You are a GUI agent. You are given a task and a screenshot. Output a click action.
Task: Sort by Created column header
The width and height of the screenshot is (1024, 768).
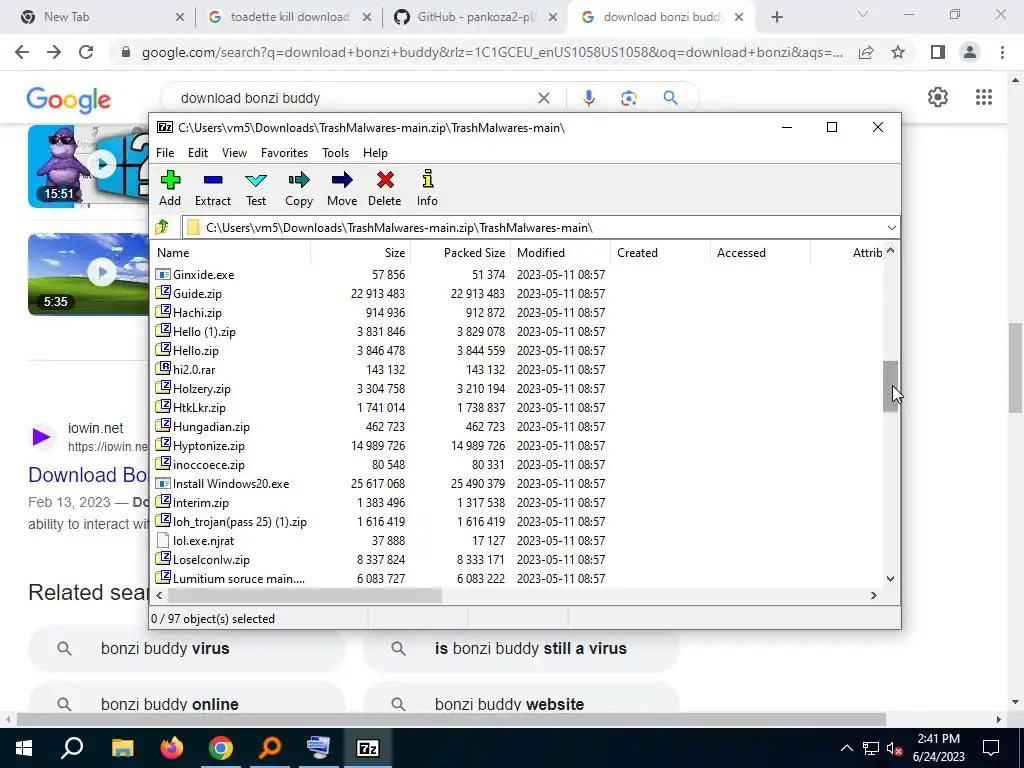point(660,253)
